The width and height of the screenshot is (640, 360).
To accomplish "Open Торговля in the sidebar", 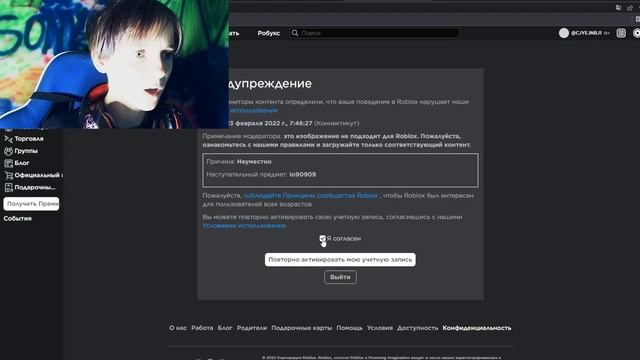I will pyautogui.click(x=29, y=139).
